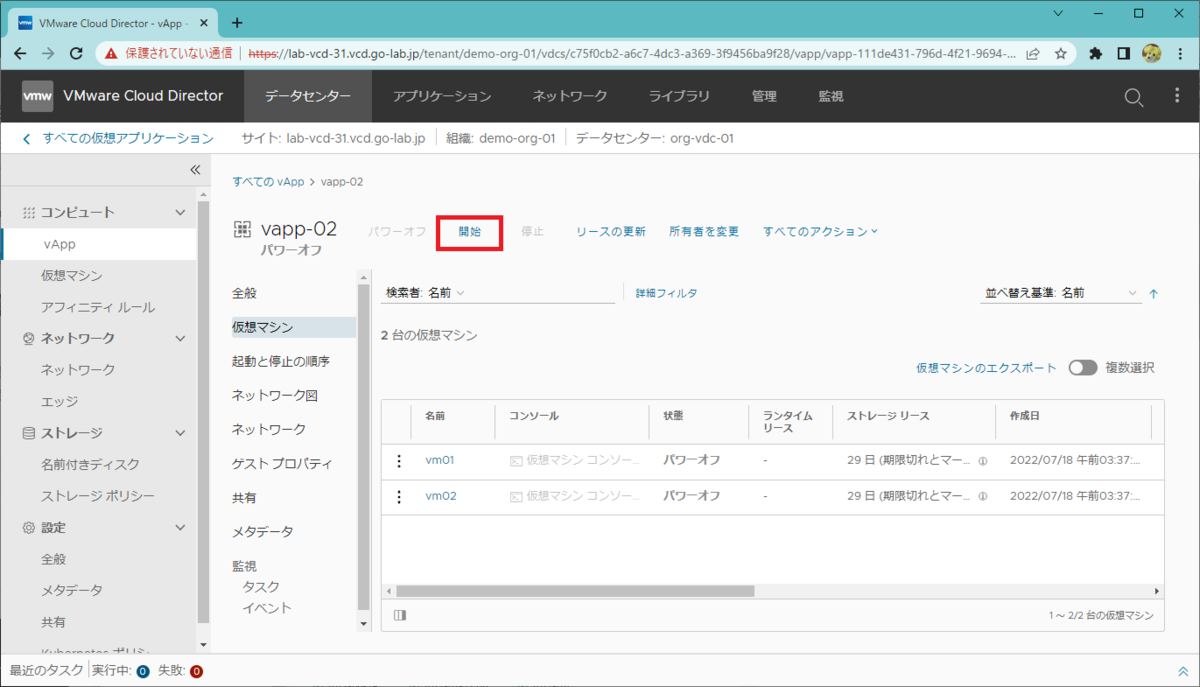The height and width of the screenshot is (687, 1200).
Task: Collapse the left sidebar with double chevron
Action: (x=195, y=170)
